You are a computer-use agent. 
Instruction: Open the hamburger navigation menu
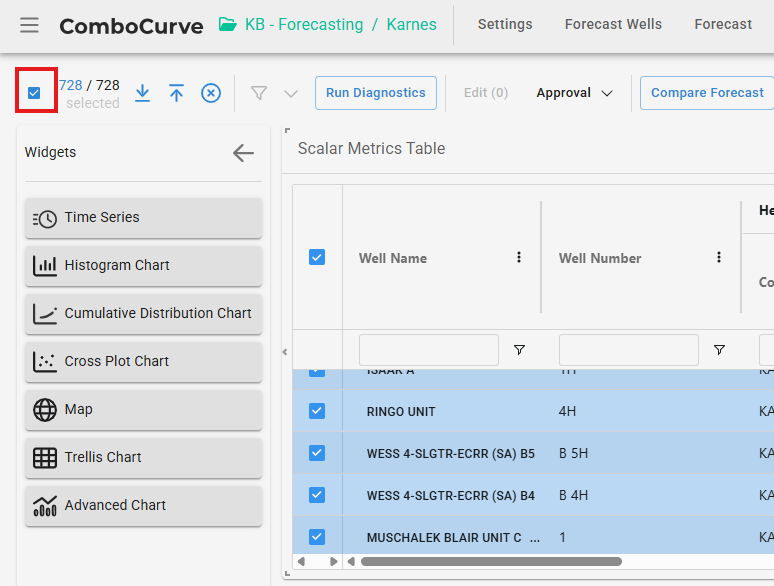pyautogui.click(x=29, y=25)
